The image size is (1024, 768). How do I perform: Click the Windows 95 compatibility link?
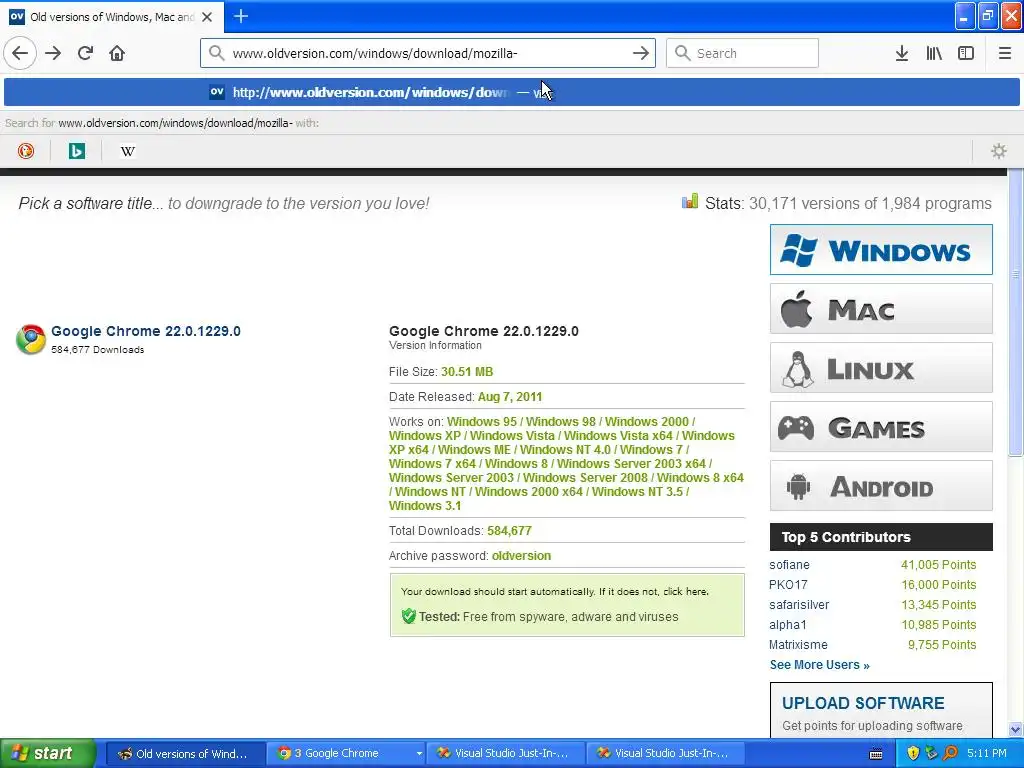coord(481,422)
